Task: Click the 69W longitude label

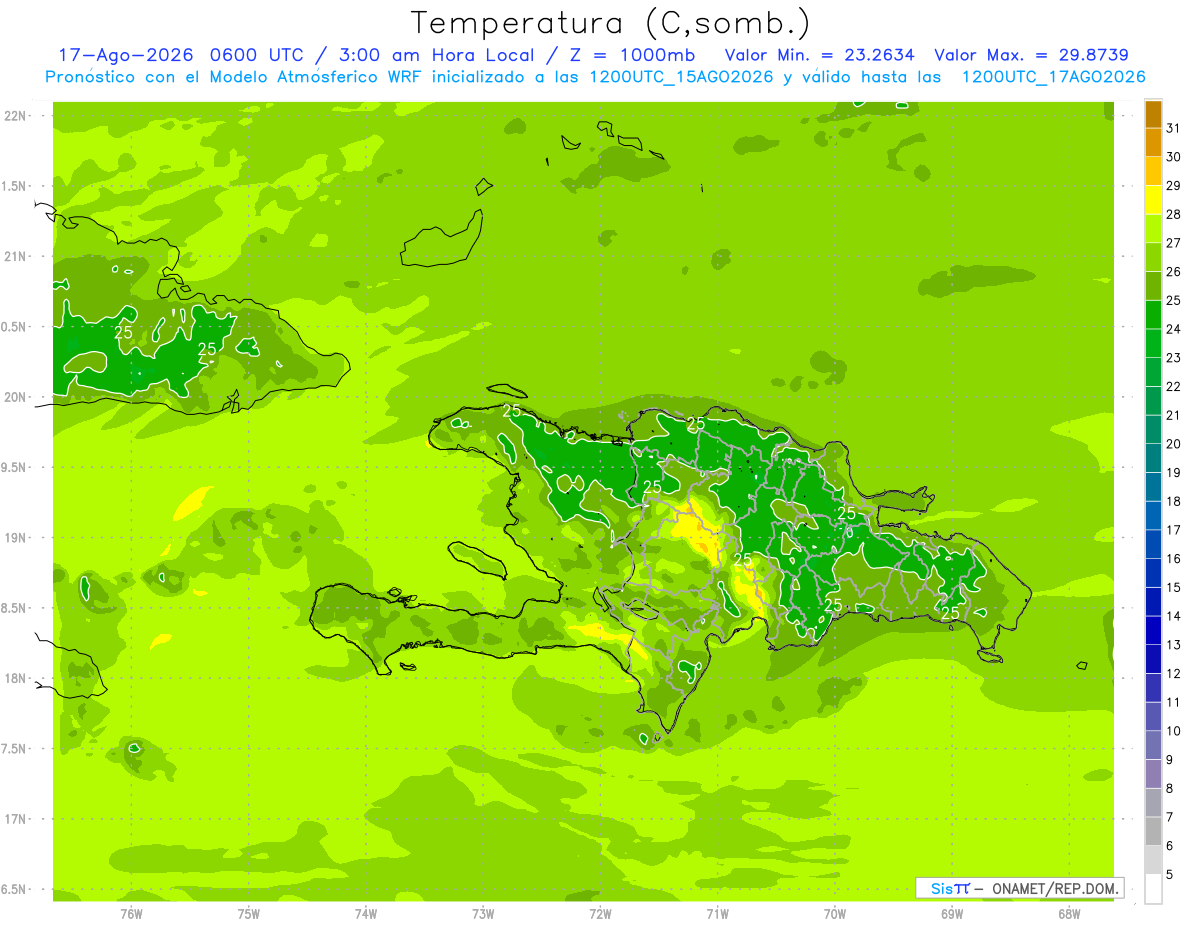Action: (x=952, y=913)
